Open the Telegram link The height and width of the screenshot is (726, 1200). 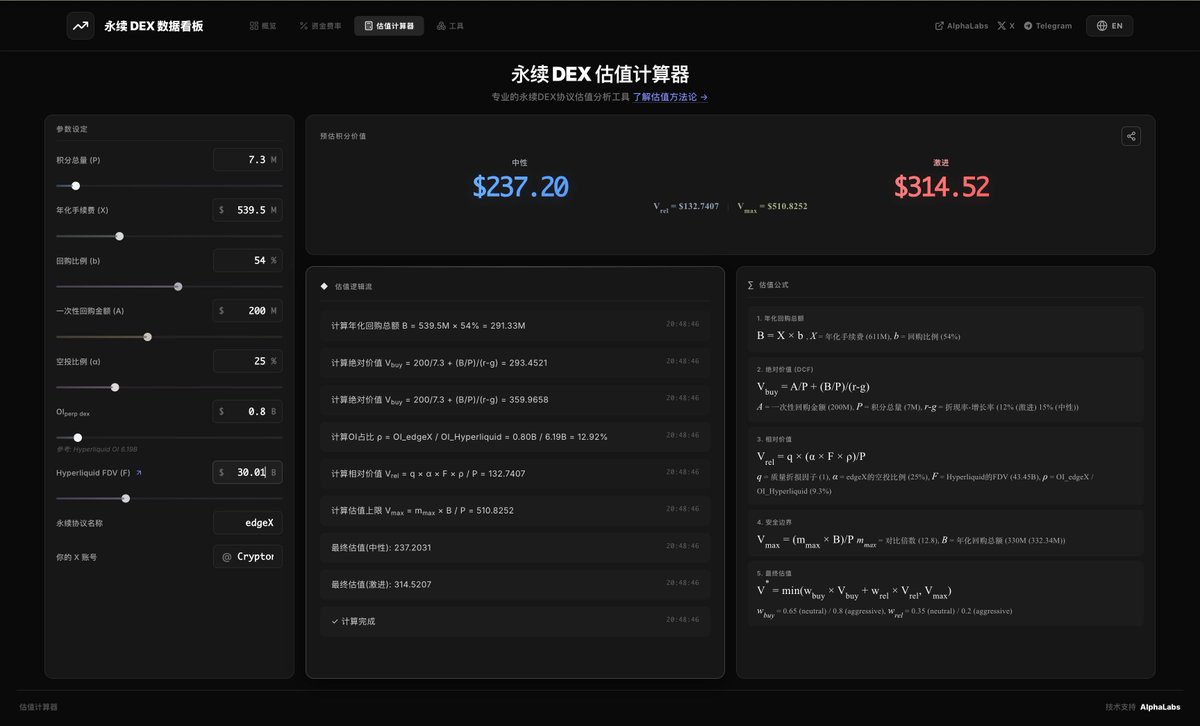pyautogui.click(x=1048, y=26)
